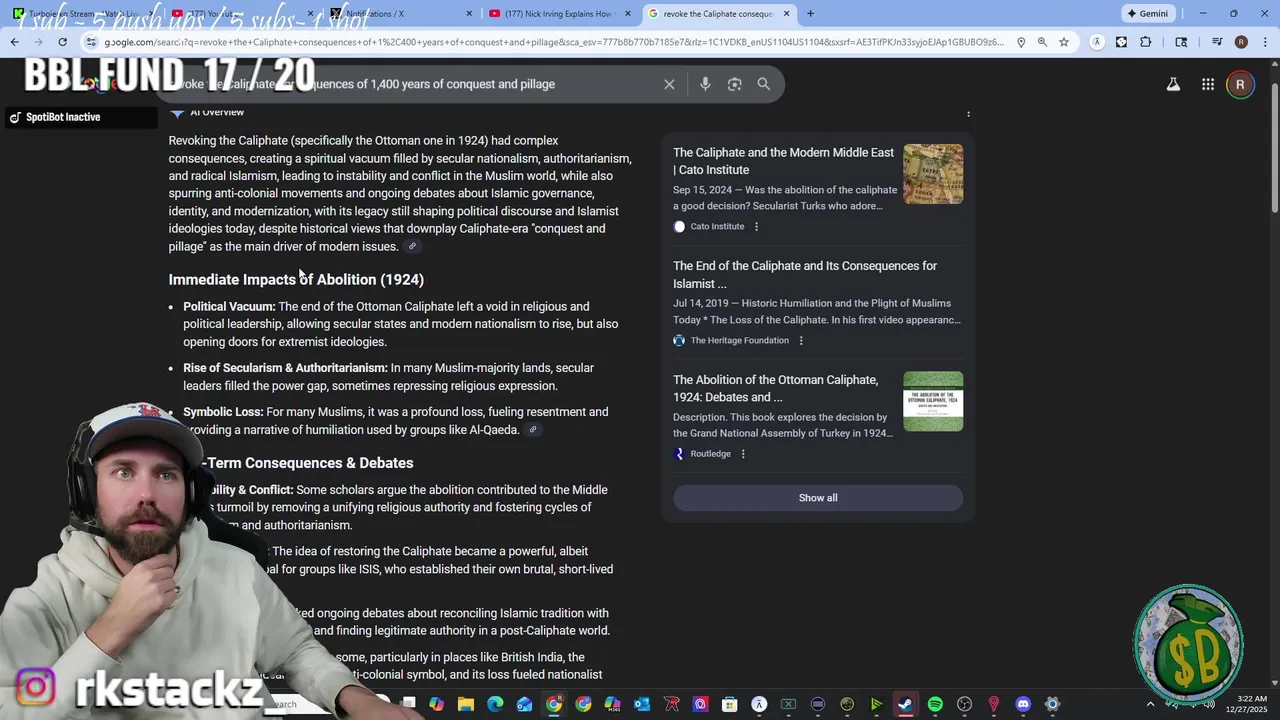This screenshot has width=1280, height=720.
Task: Open the location permission icon in address bar
Action: 1020,42
